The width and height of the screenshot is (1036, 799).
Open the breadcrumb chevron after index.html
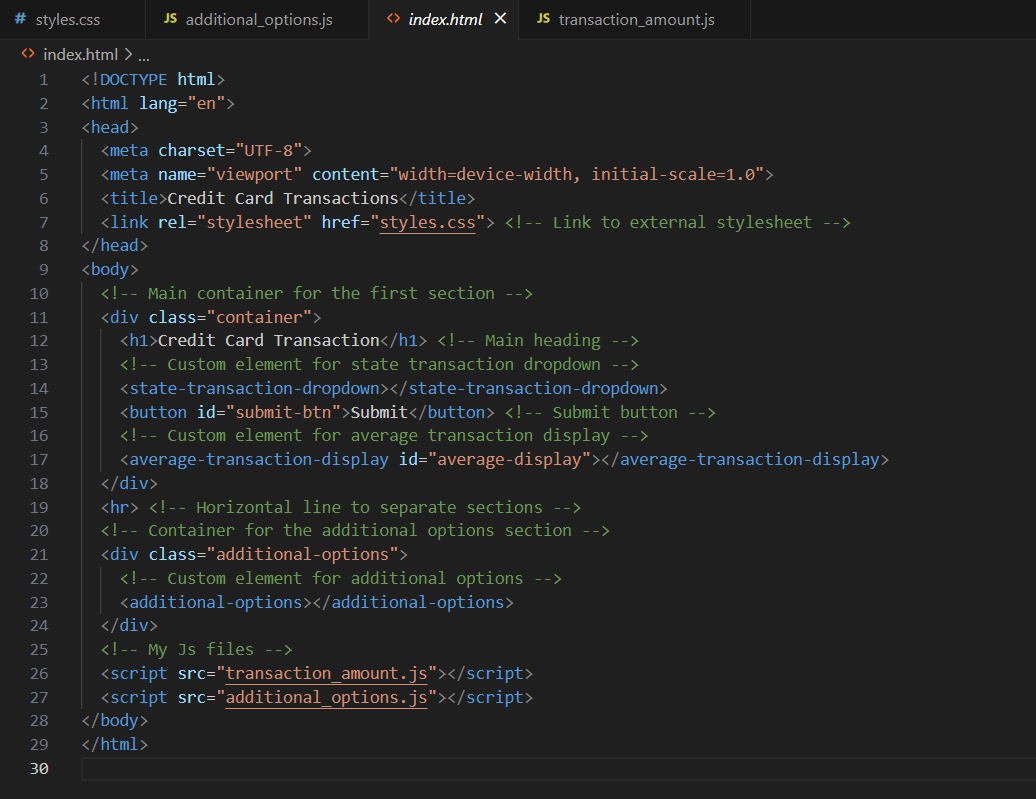(x=128, y=54)
